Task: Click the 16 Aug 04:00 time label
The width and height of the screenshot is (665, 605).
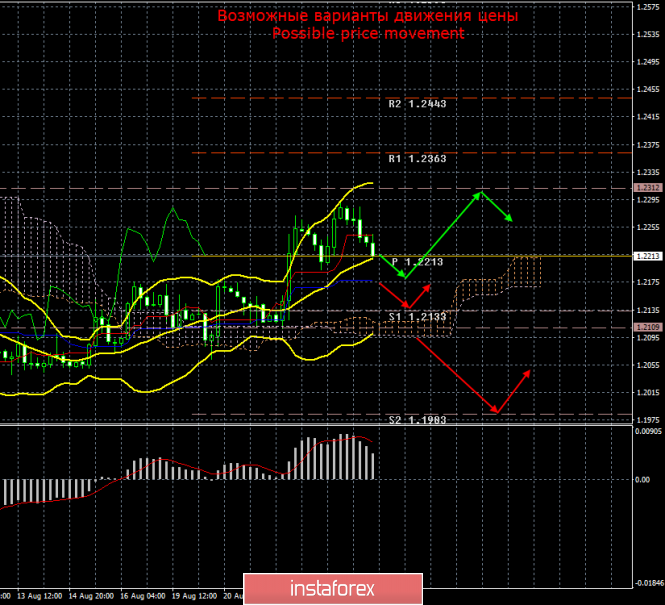Action: [143, 596]
